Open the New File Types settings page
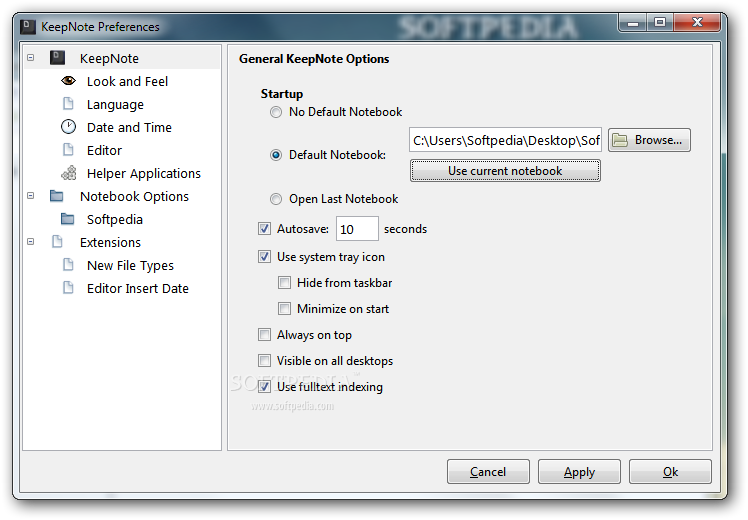 pos(130,265)
